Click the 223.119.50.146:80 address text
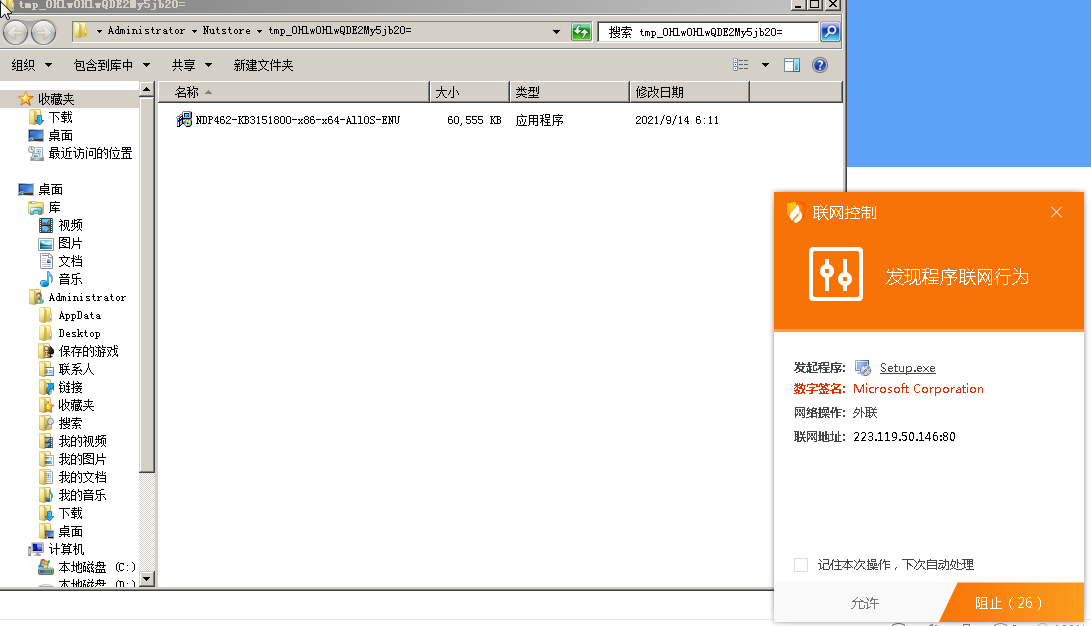This screenshot has width=1091, height=626. click(905, 437)
